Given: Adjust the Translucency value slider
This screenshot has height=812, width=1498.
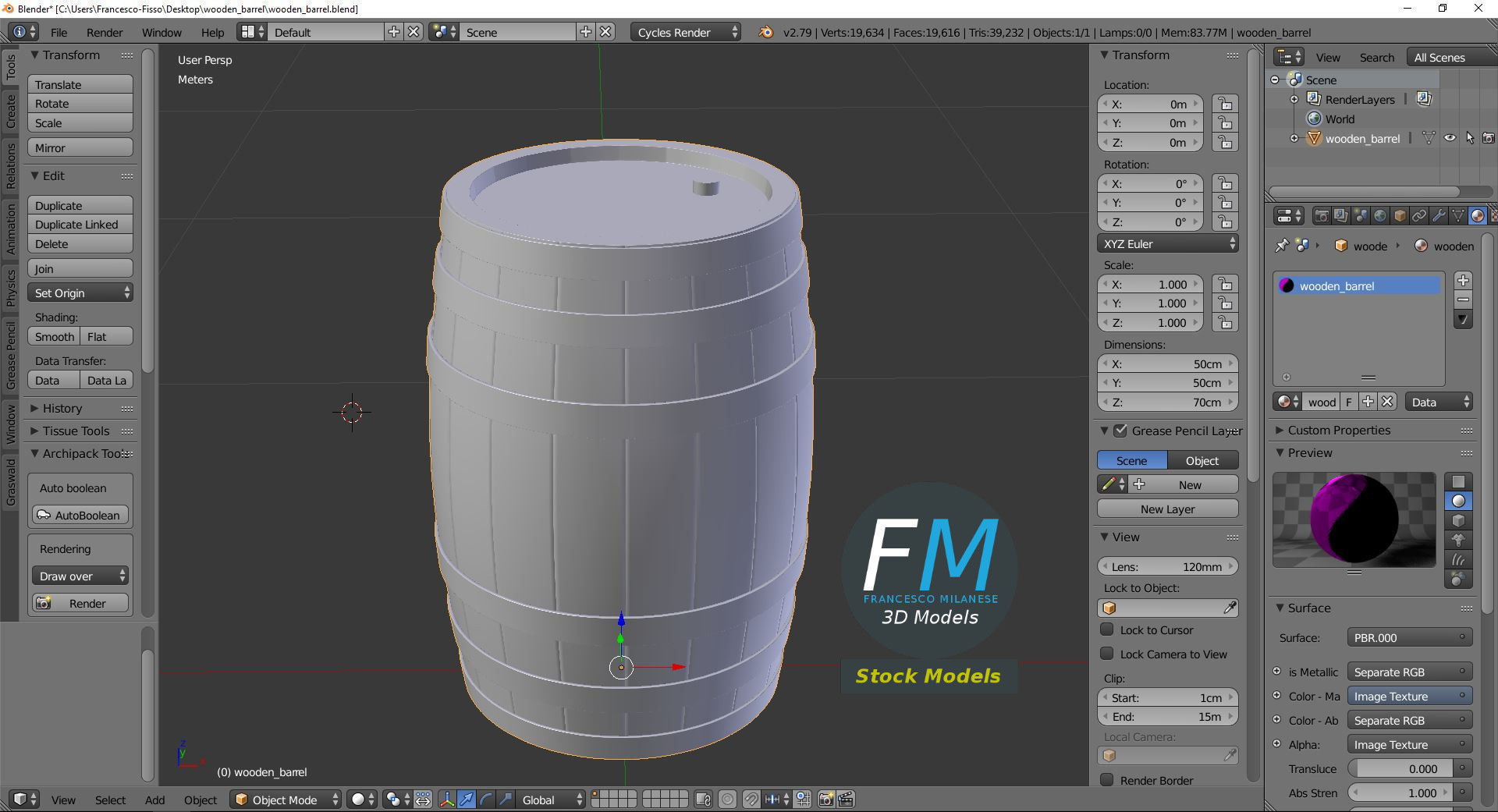Looking at the screenshot, I should tap(1401, 768).
